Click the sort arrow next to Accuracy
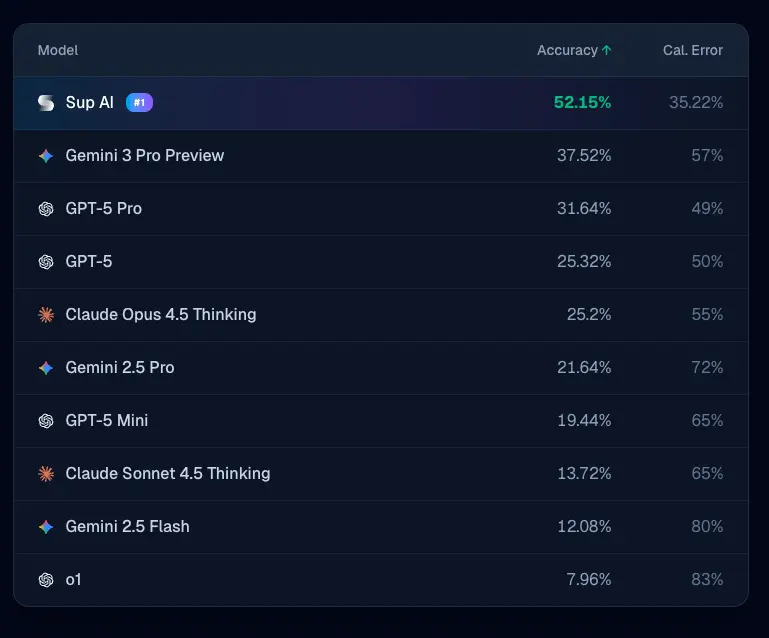This screenshot has height=638, width=769. click(x=607, y=50)
